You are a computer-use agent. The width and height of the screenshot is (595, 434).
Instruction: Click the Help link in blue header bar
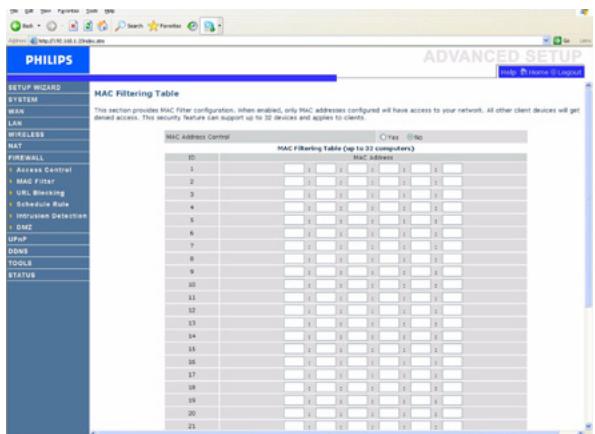509,72
